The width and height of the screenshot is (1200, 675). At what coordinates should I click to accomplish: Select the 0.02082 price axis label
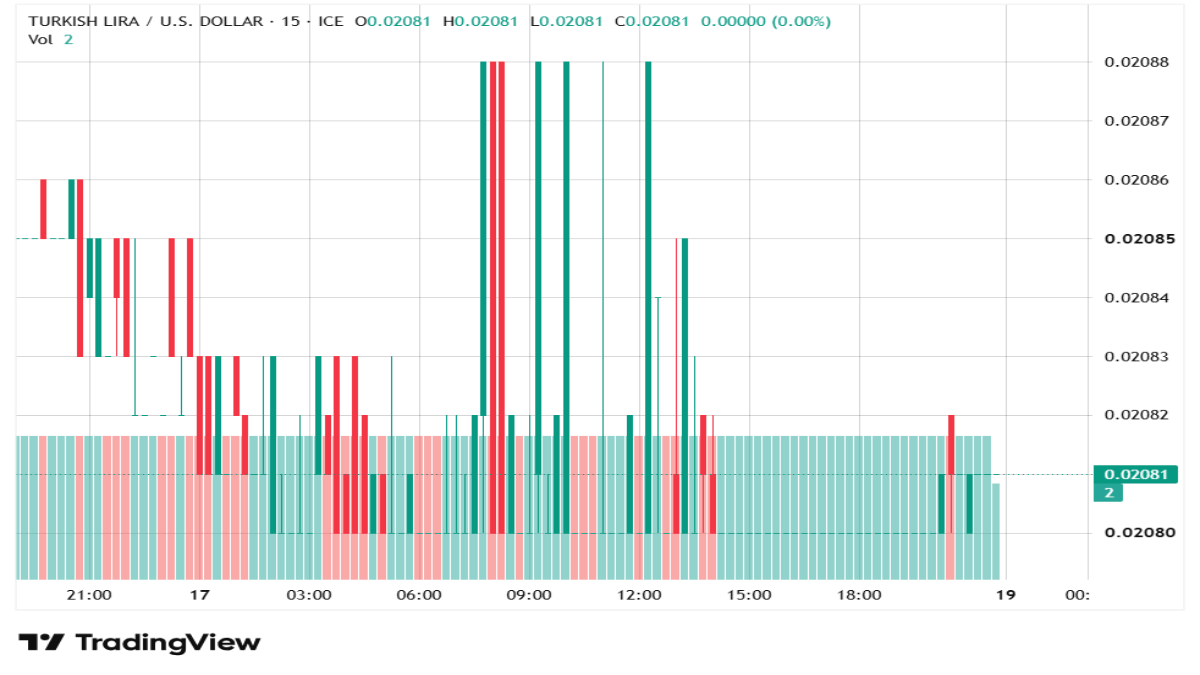point(1137,415)
